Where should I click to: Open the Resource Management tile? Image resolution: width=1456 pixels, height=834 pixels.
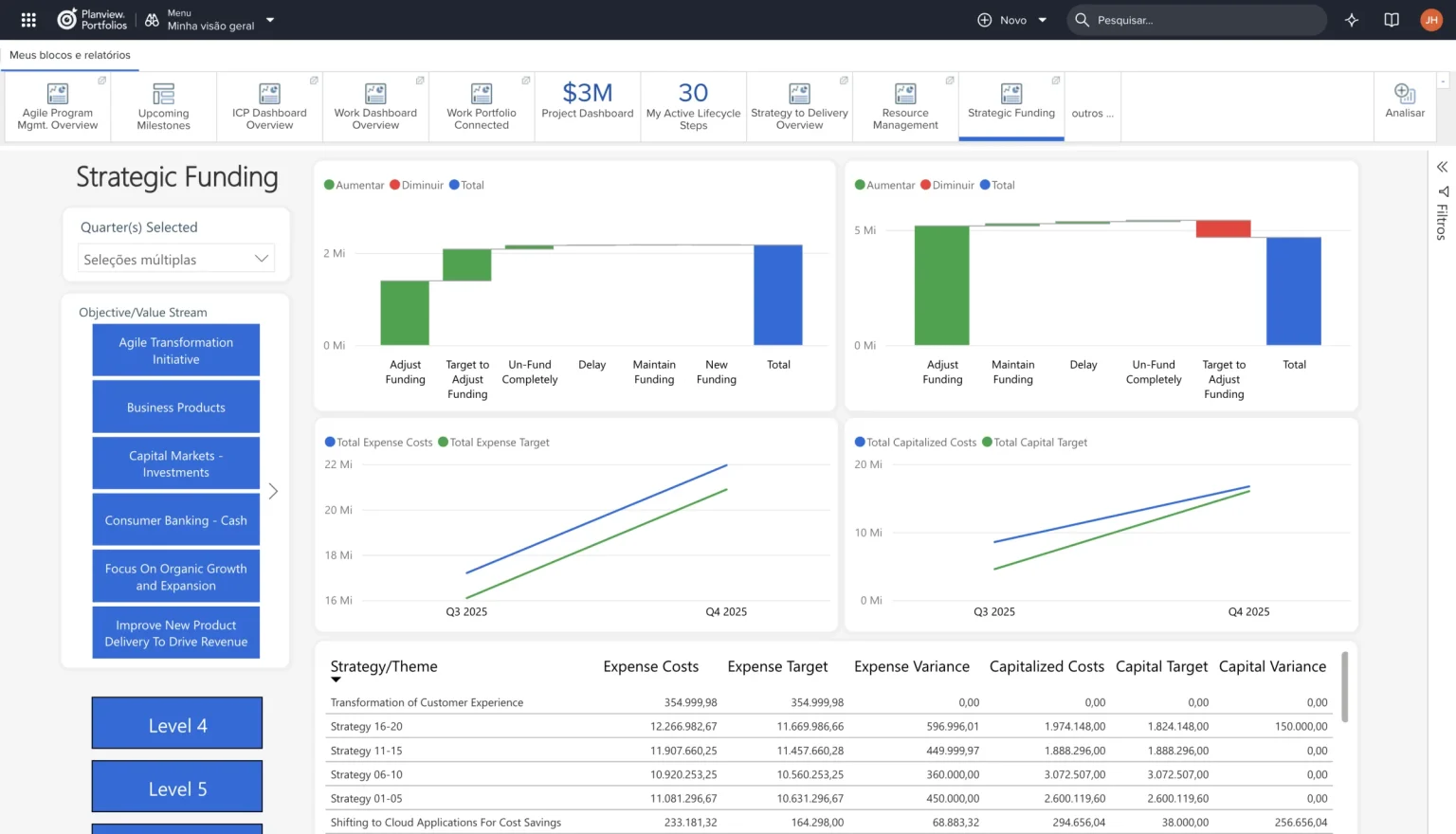coord(905,107)
